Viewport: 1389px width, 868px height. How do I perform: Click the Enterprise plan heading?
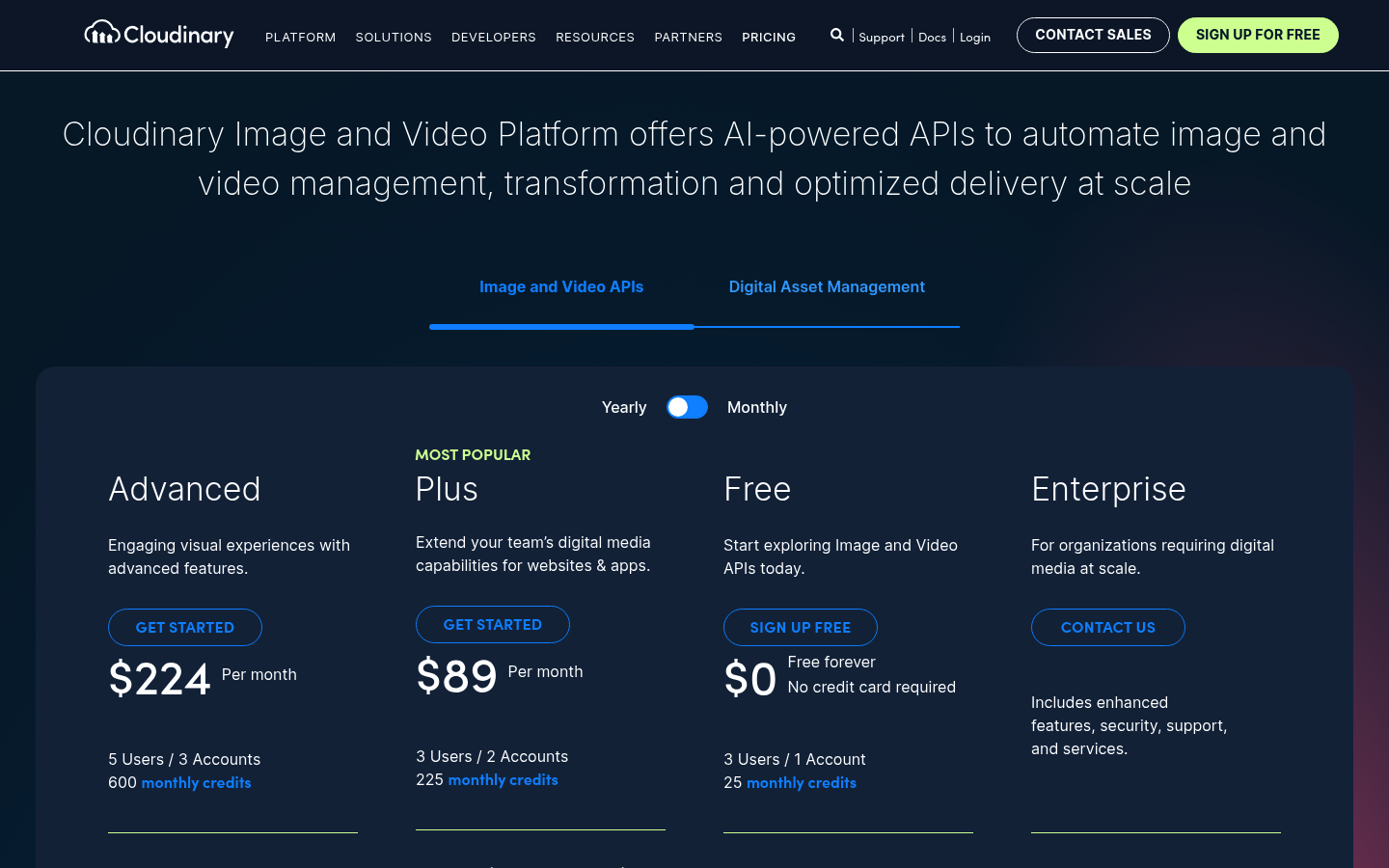click(1108, 489)
